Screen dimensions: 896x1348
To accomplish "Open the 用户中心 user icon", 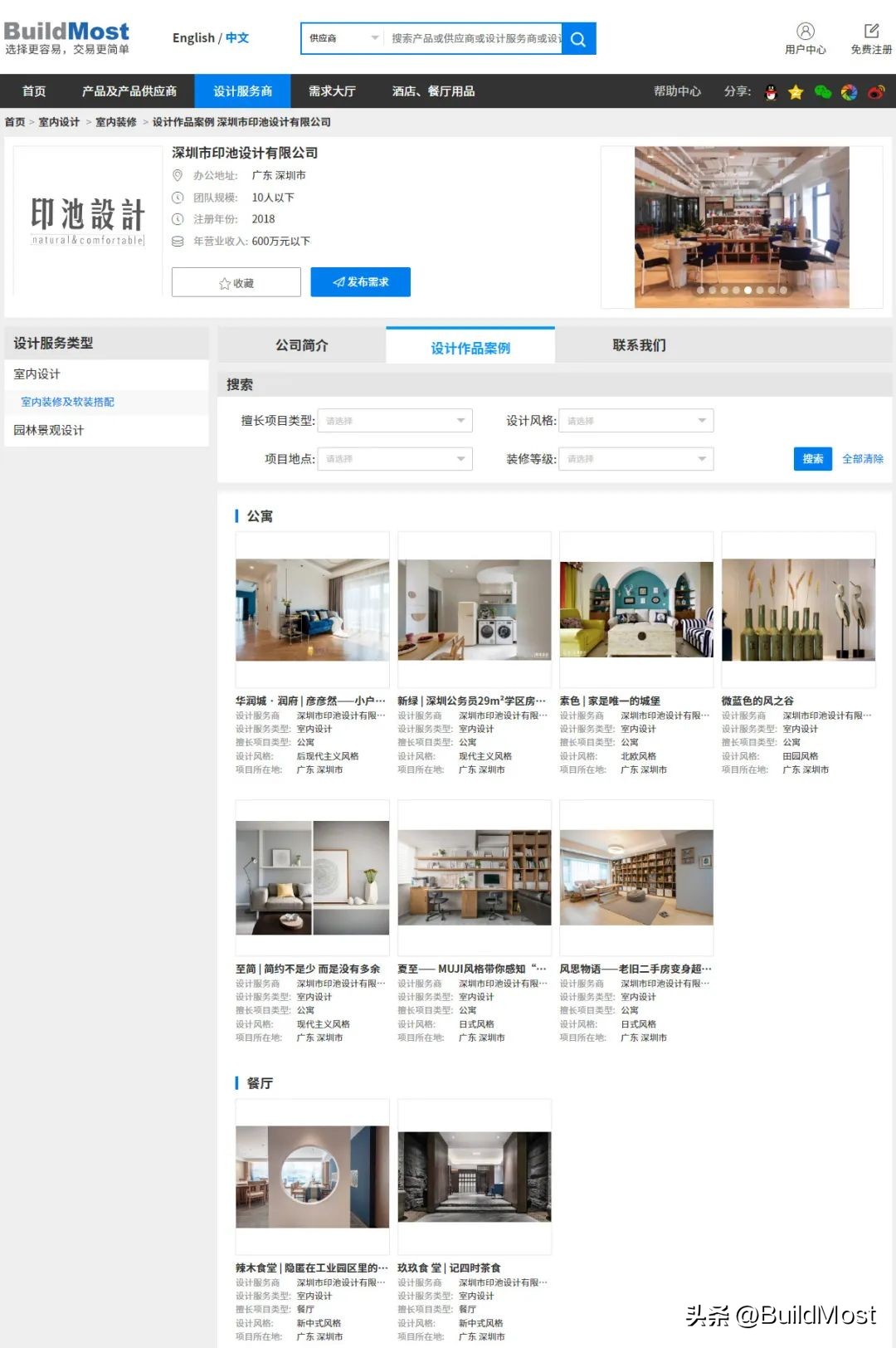I will click(x=805, y=32).
